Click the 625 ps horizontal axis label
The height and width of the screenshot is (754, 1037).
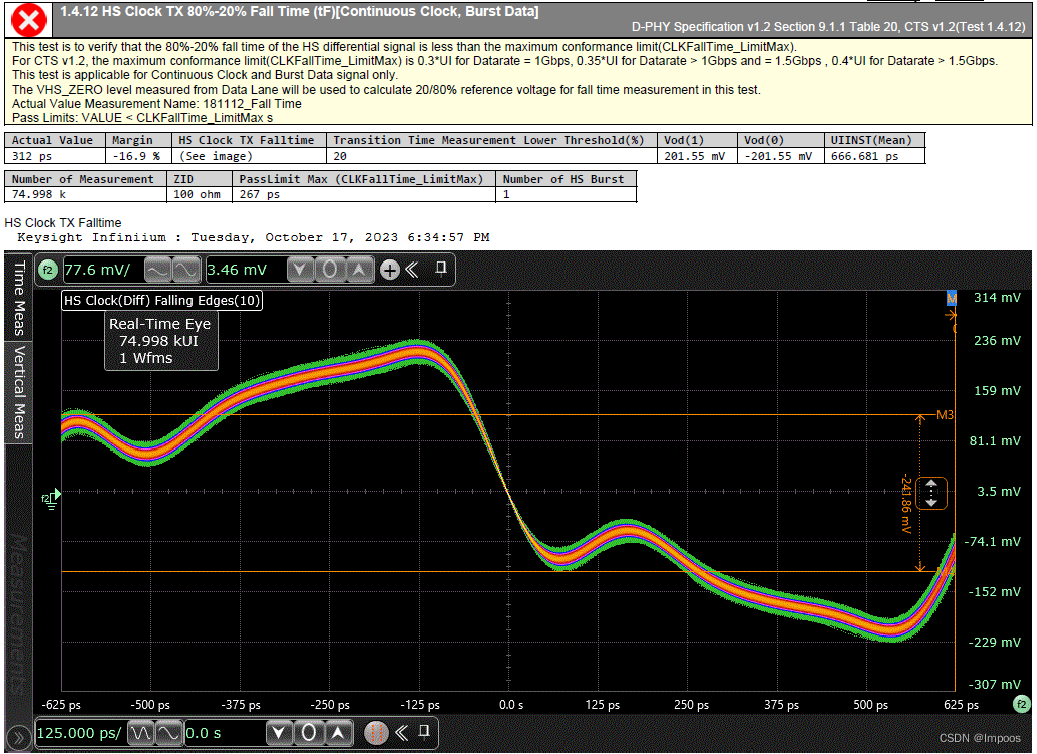coord(961,705)
